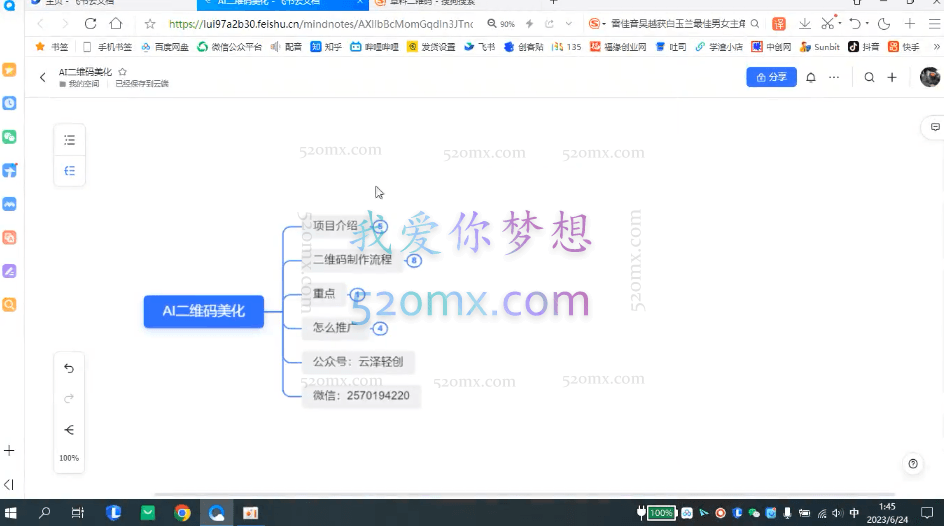Select the 项目介绍 node
Viewport: 944px width, 526px height.
335,226
